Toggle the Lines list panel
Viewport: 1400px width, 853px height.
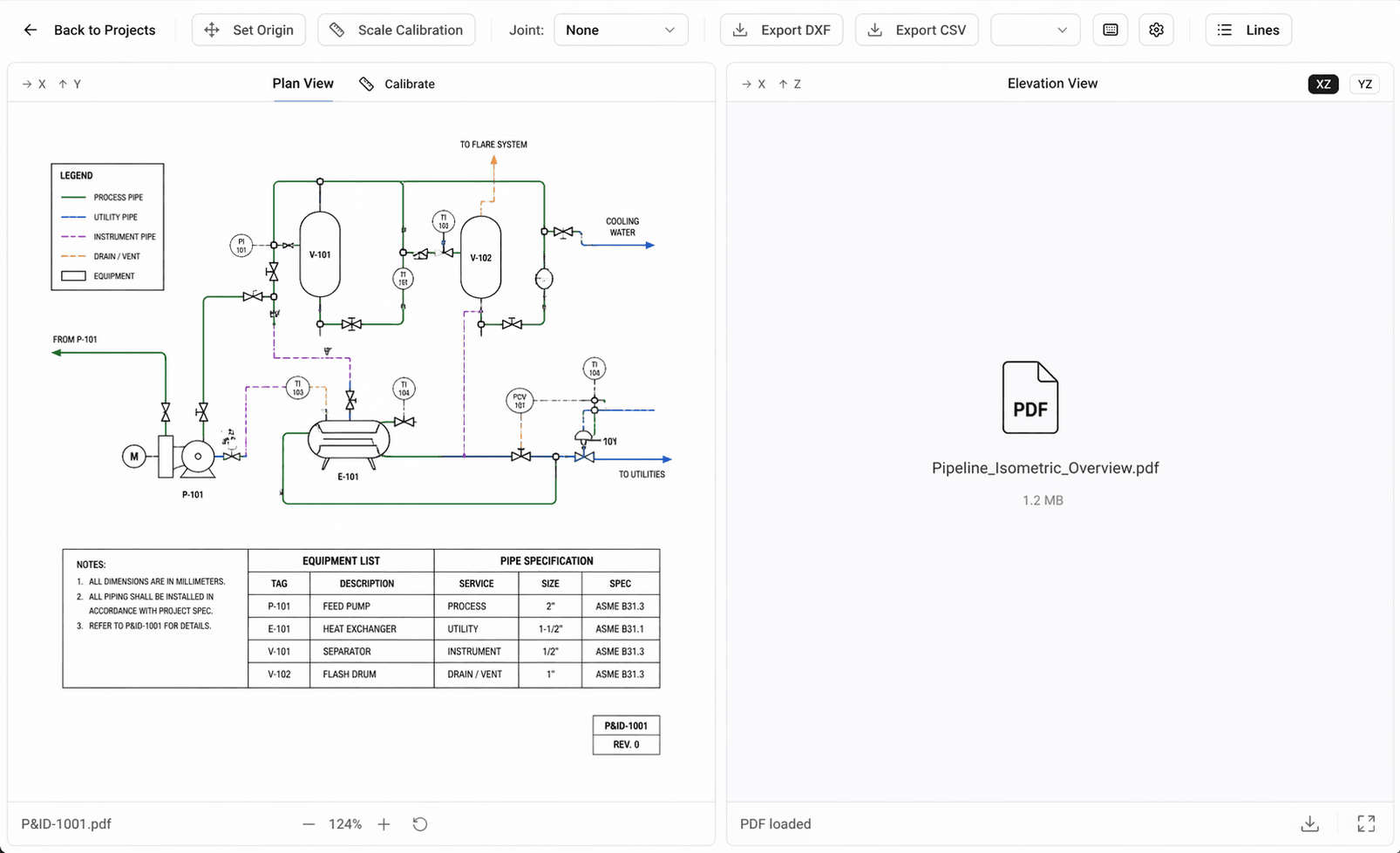1248,30
